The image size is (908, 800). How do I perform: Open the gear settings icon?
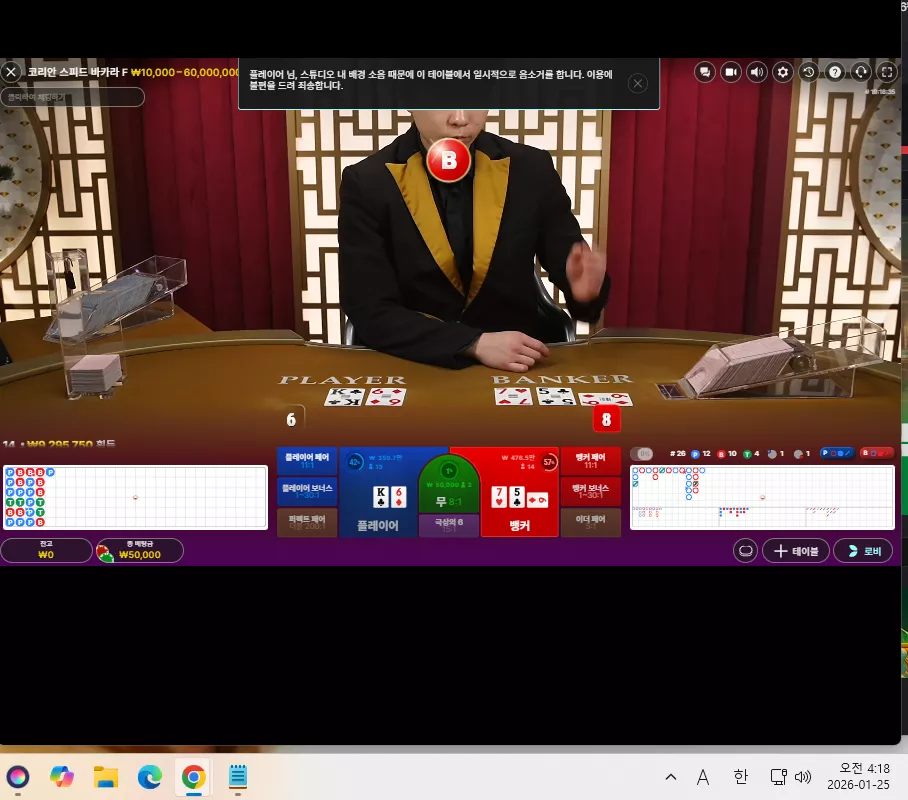click(x=783, y=72)
